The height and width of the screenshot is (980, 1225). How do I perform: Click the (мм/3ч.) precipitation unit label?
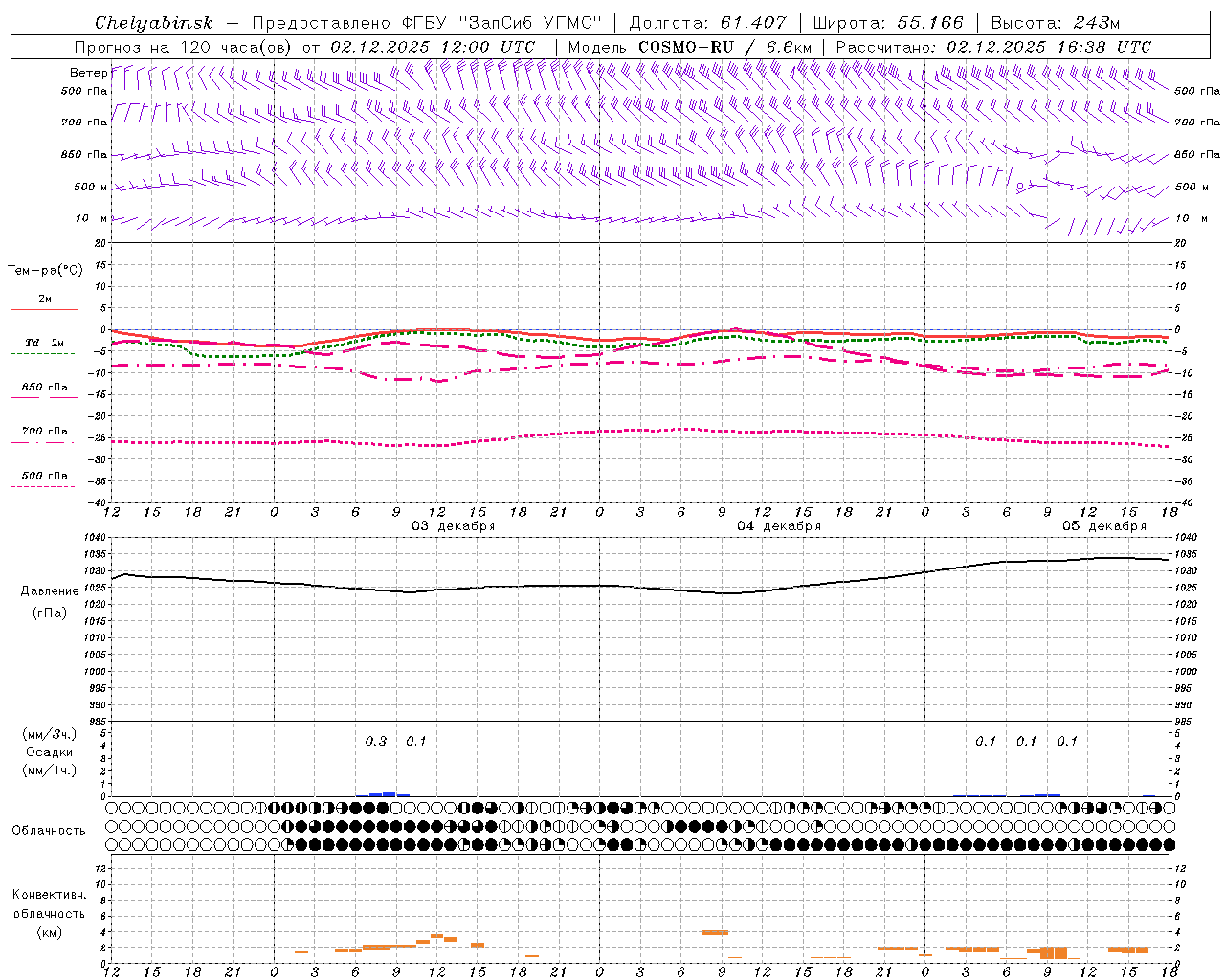tap(49, 735)
